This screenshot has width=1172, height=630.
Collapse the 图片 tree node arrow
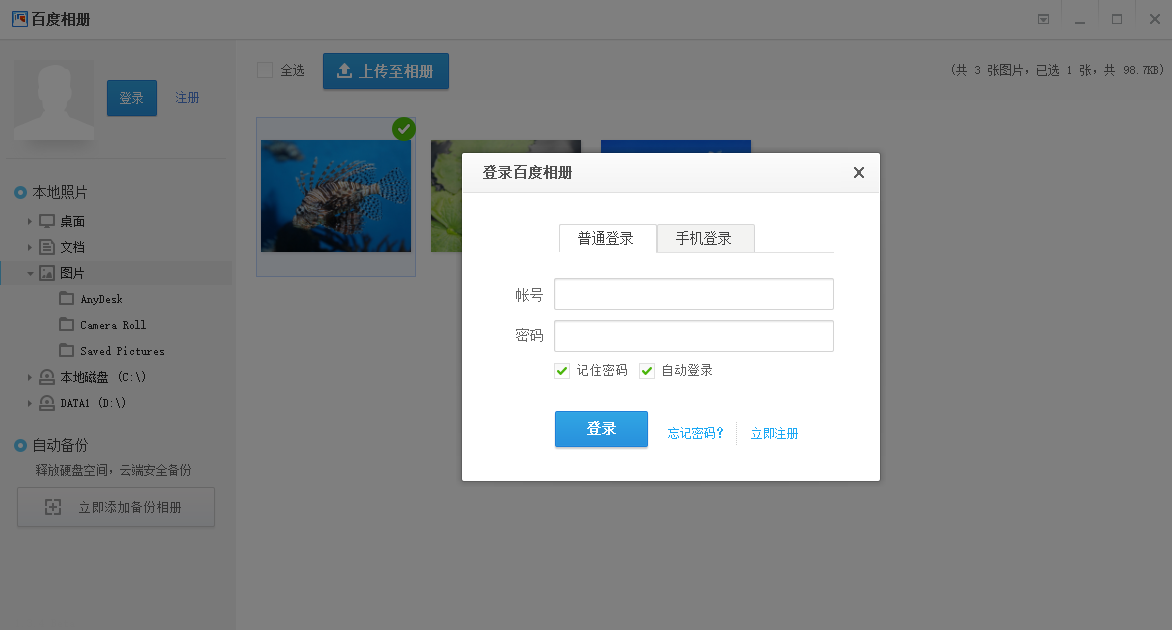click(30, 274)
